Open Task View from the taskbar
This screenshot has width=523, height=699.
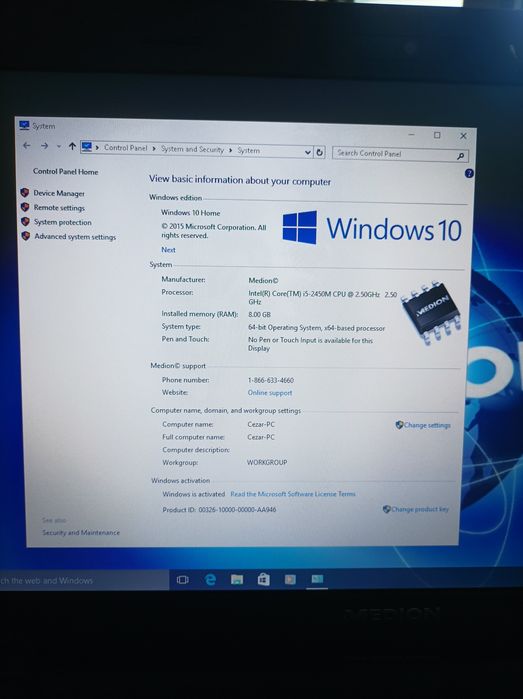tap(182, 580)
